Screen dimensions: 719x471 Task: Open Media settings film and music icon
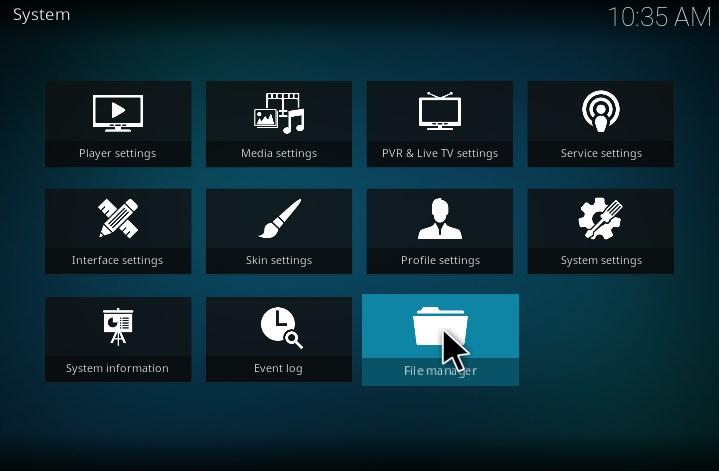[x=279, y=113]
